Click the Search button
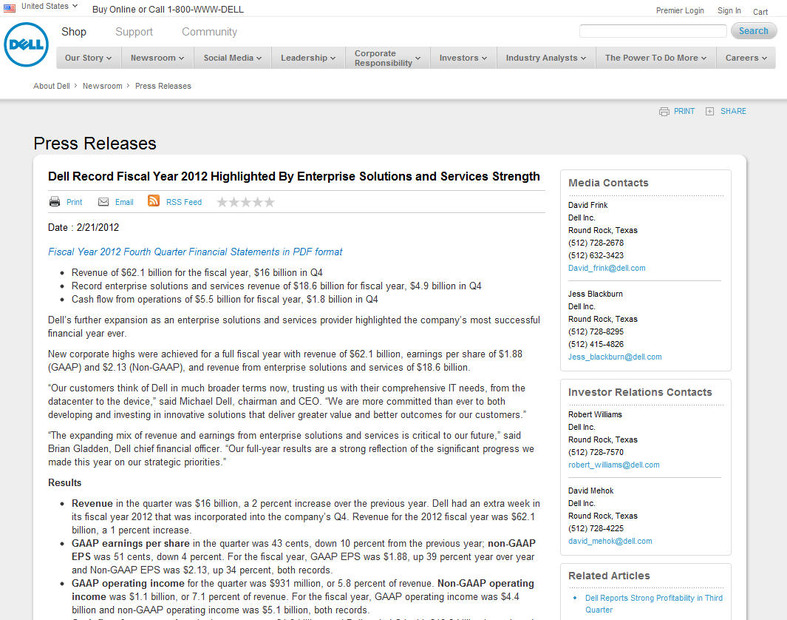 (754, 31)
